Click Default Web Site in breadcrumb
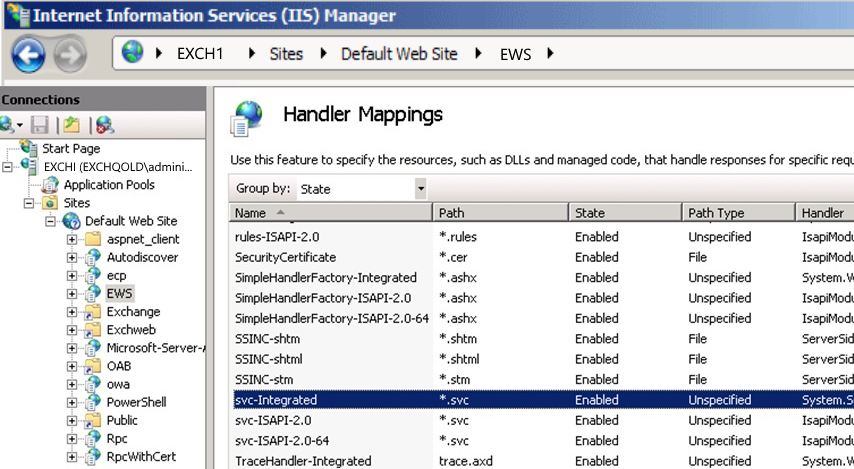 click(x=399, y=53)
